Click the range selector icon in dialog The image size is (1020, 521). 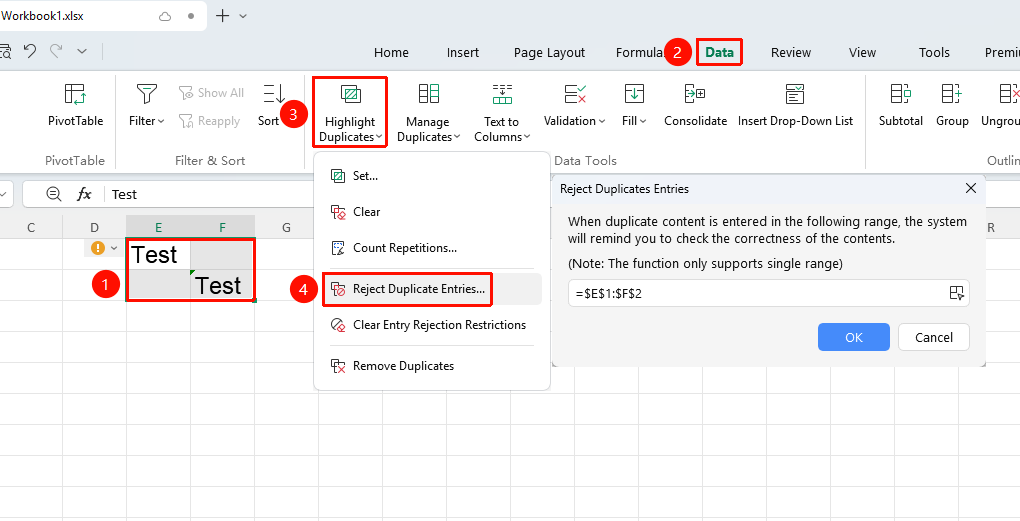pyautogui.click(x=956, y=293)
